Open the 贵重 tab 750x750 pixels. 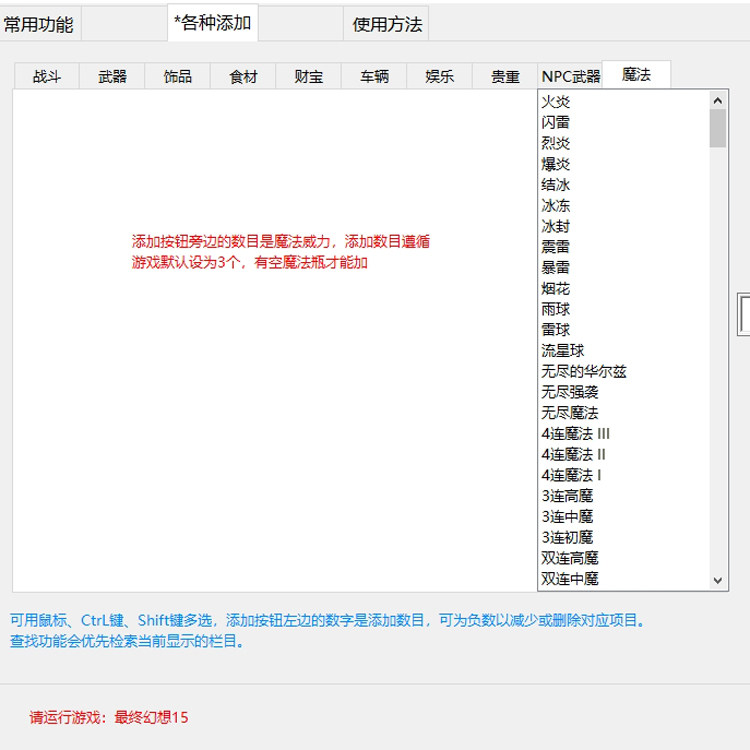pyautogui.click(x=505, y=76)
